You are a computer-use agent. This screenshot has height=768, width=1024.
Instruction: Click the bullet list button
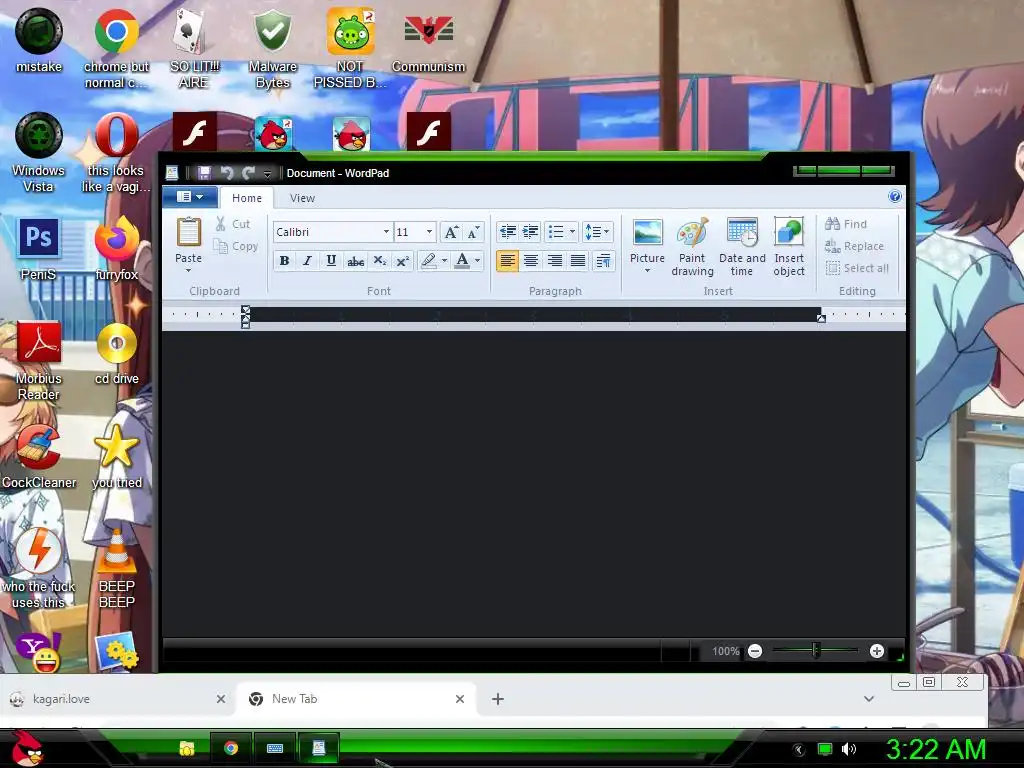pos(556,232)
